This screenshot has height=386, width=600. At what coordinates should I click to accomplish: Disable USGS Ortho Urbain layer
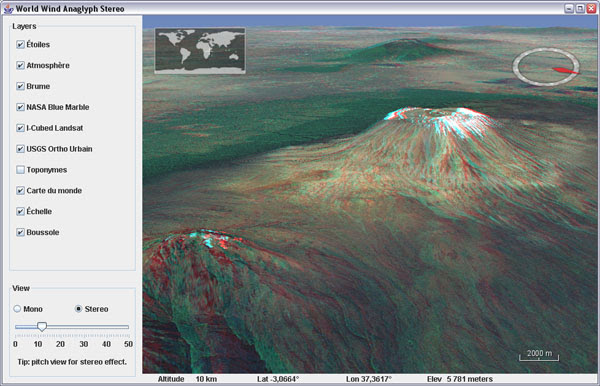click(20, 149)
